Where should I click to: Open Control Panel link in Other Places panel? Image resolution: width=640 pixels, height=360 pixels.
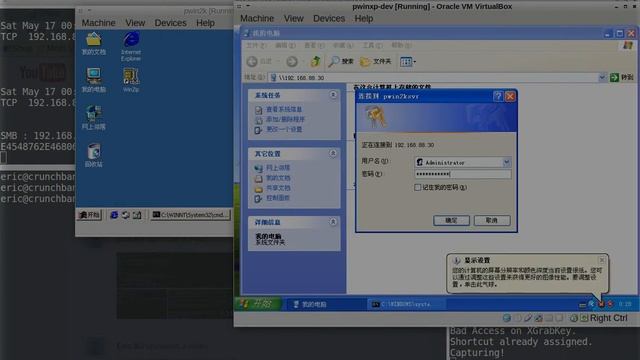tap(278, 198)
